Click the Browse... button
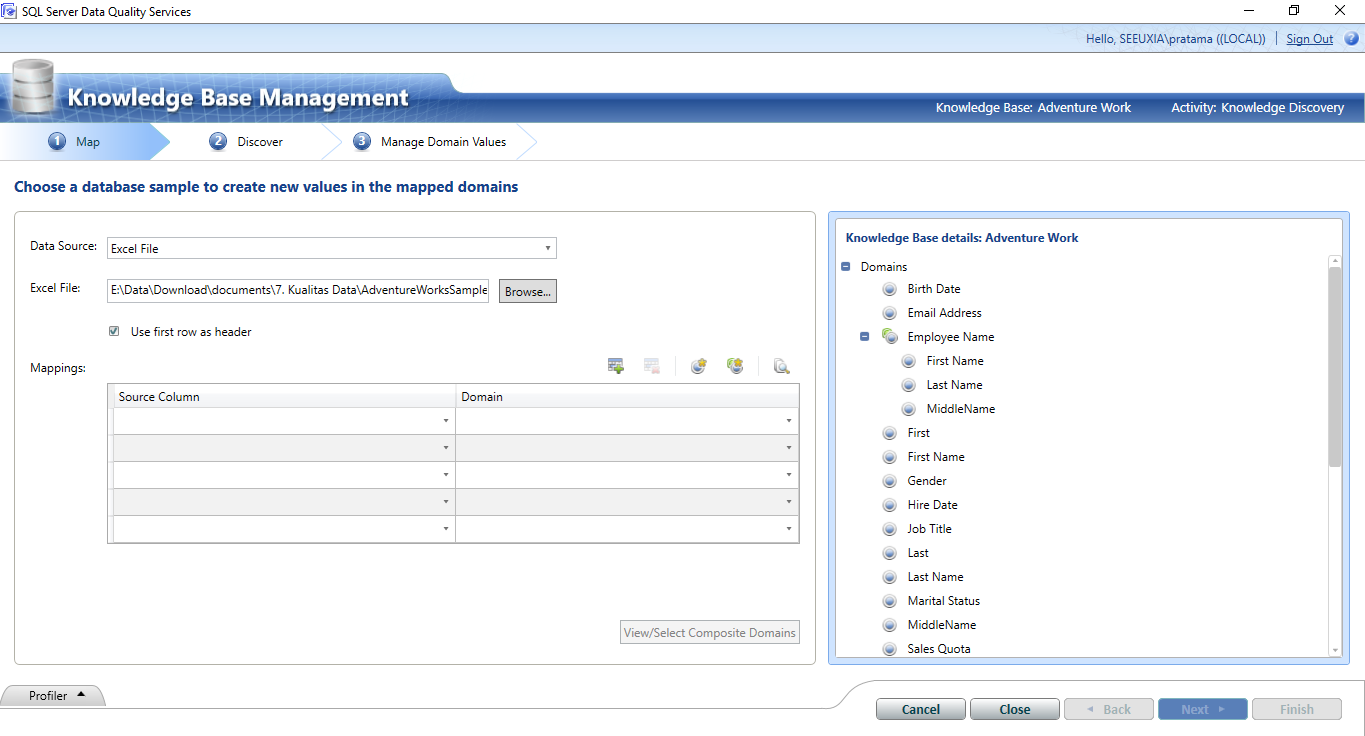The height and width of the screenshot is (736, 1365). click(x=527, y=291)
